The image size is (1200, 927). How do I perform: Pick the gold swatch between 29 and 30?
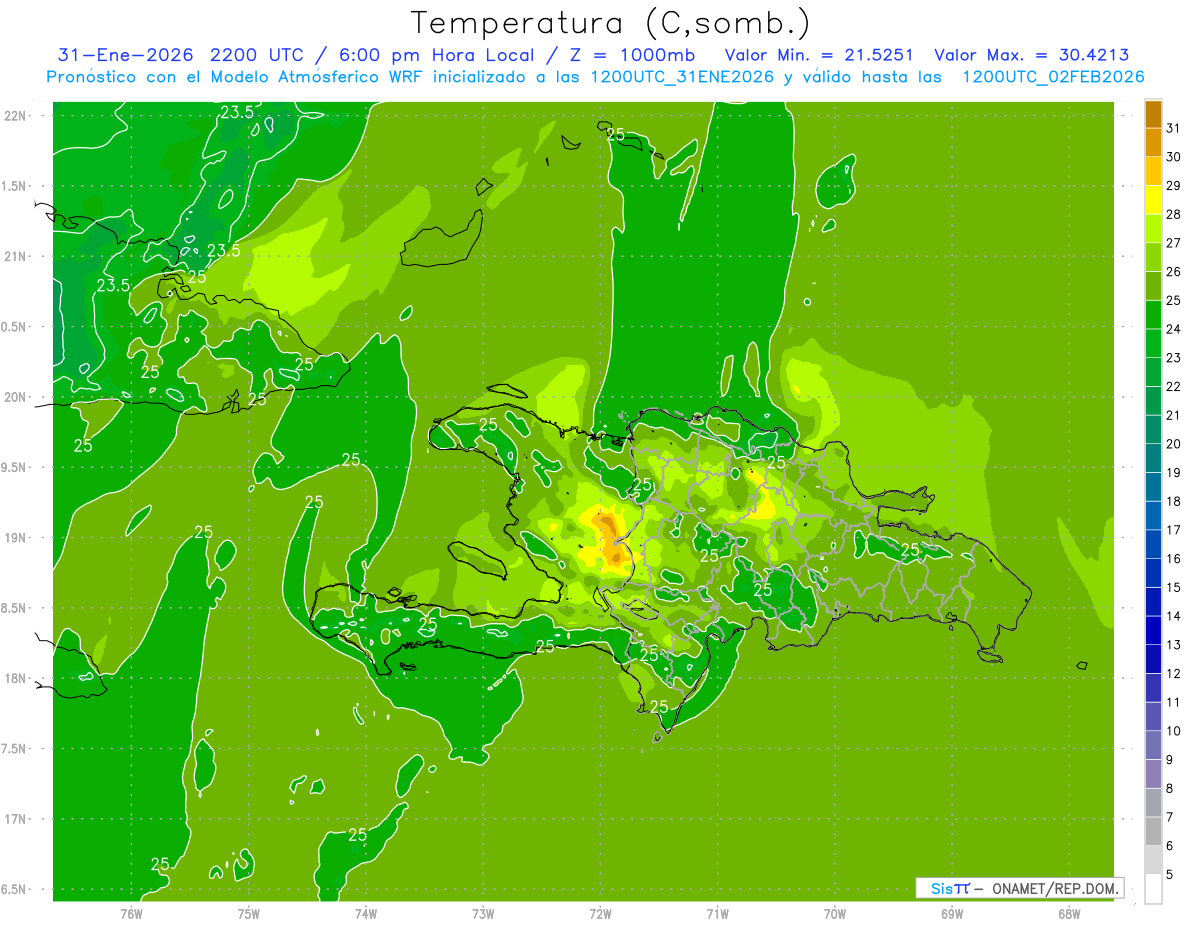pos(1153,171)
